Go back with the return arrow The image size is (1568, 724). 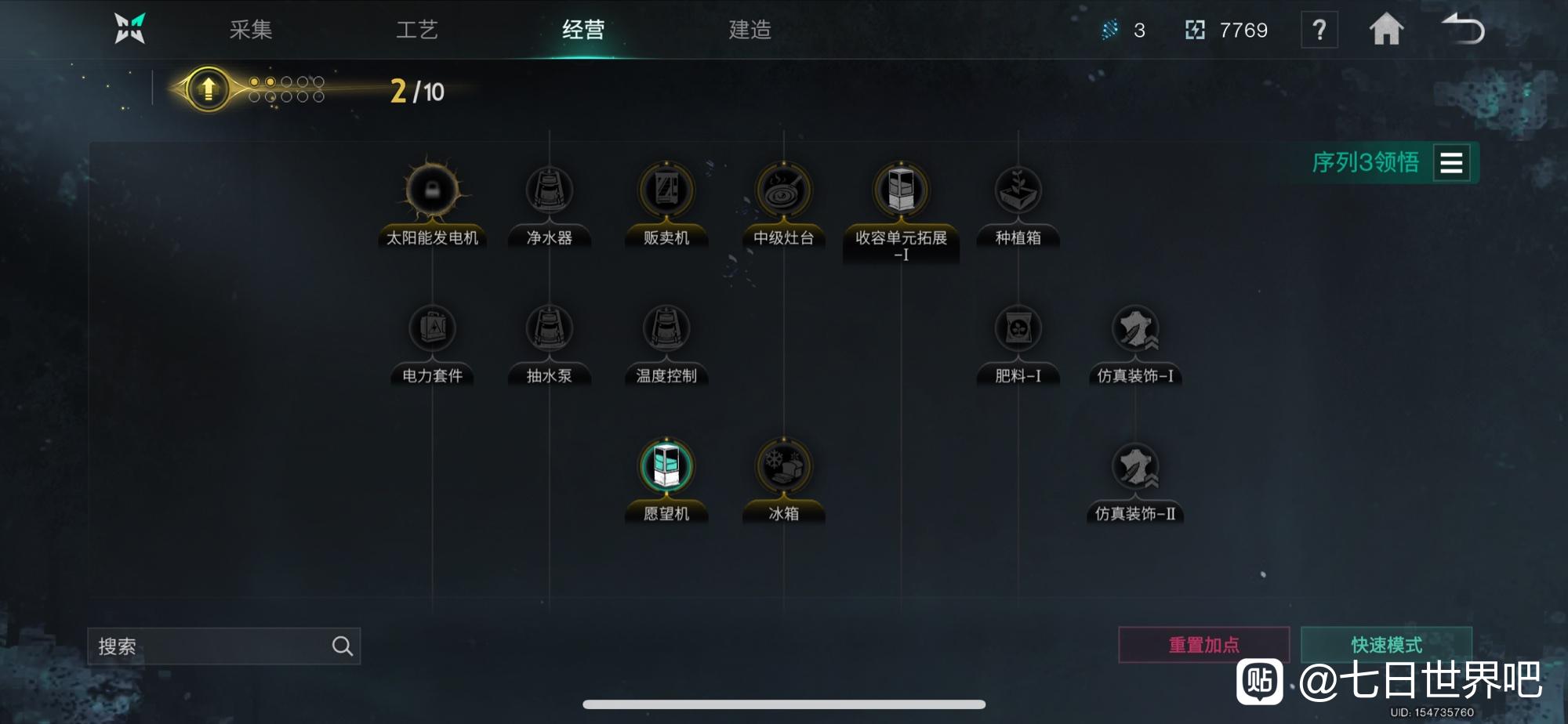(x=1463, y=30)
